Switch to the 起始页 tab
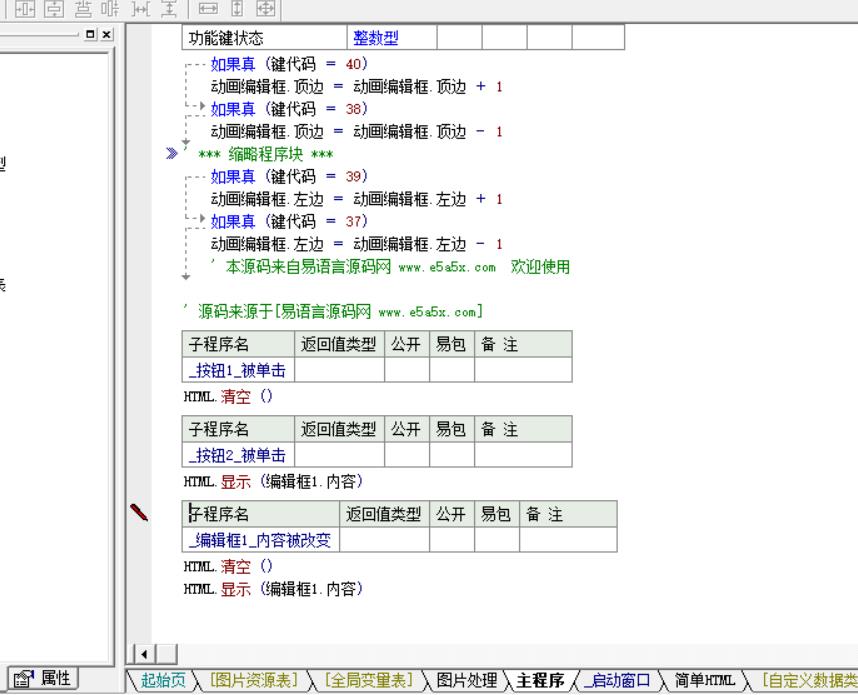The height and width of the screenshot is (695, 858). coord(163,680)
